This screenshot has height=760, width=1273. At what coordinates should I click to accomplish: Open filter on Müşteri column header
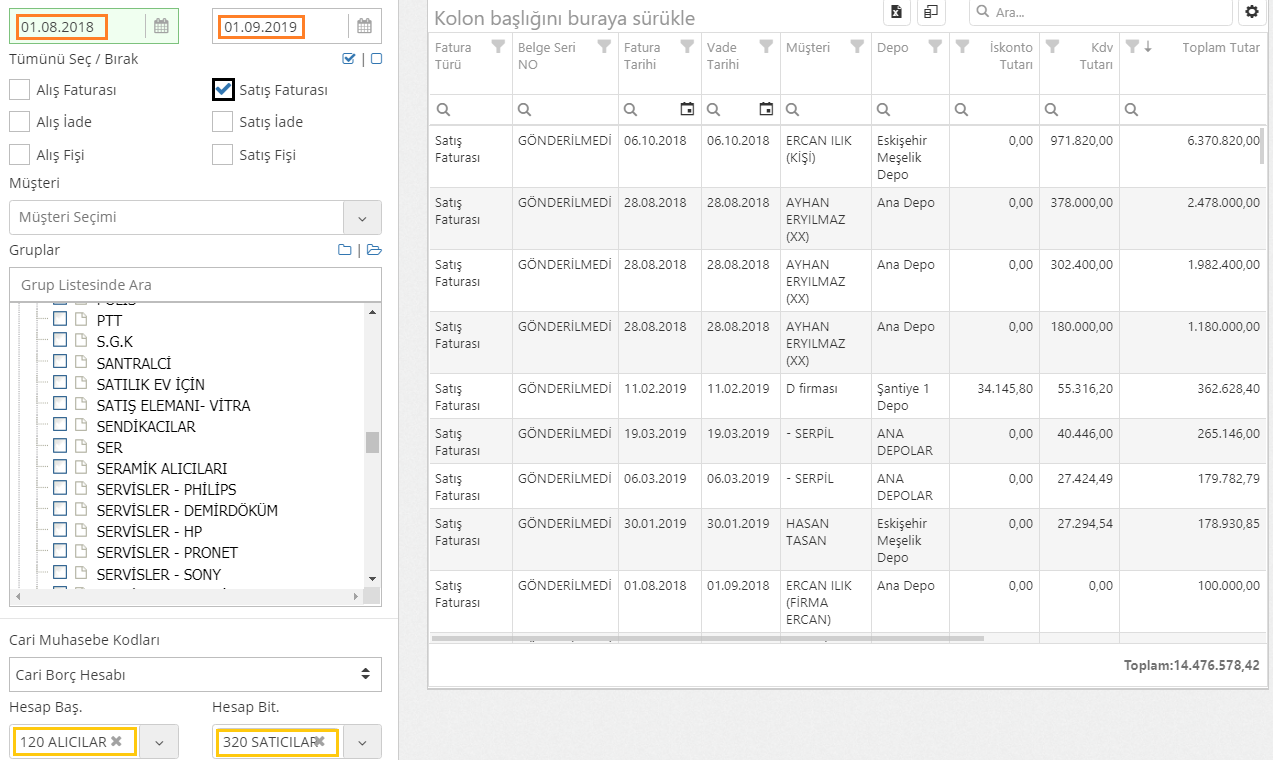tap(857, 46)
